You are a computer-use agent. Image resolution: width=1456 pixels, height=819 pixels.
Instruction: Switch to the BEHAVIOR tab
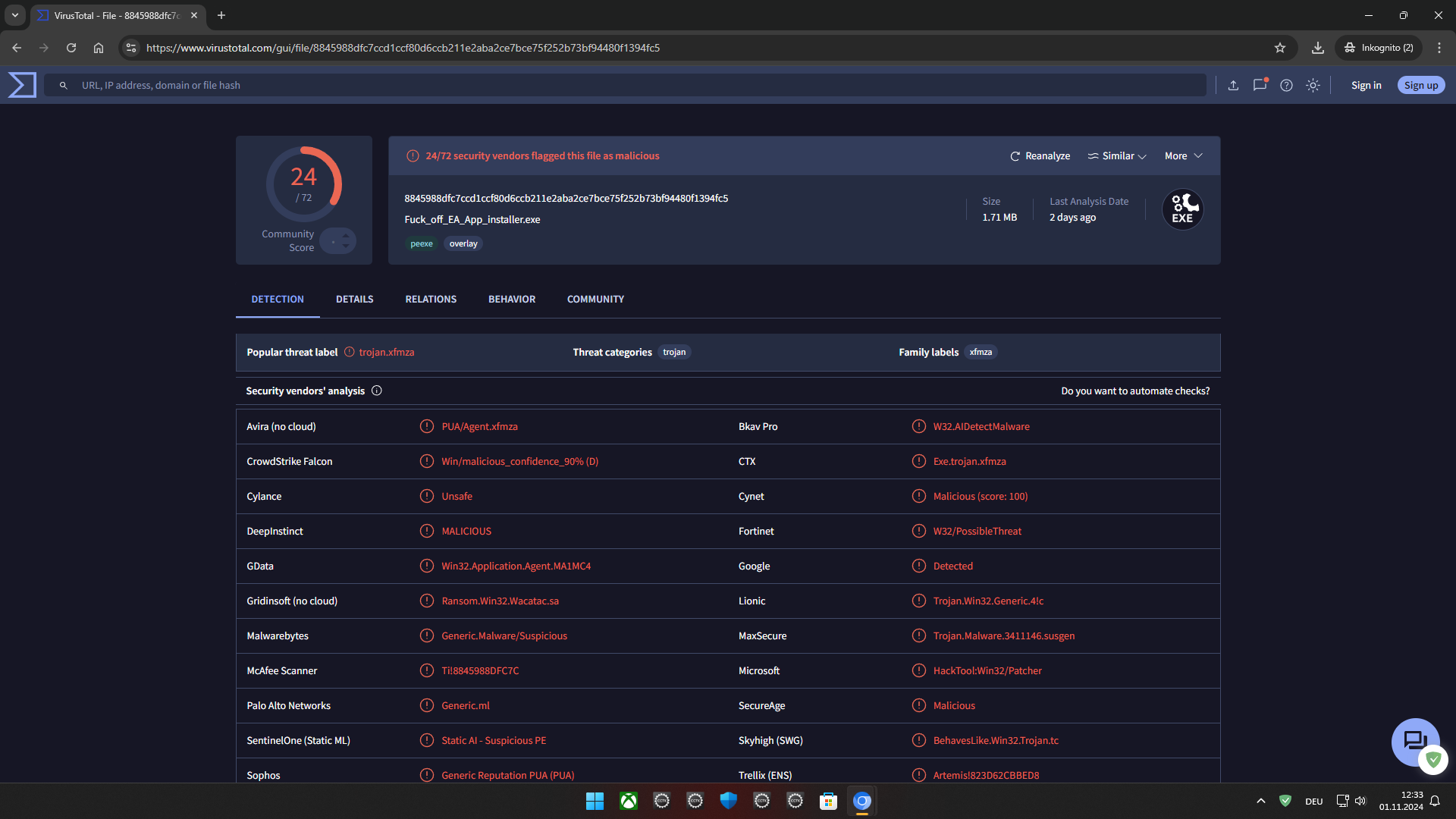511,299
